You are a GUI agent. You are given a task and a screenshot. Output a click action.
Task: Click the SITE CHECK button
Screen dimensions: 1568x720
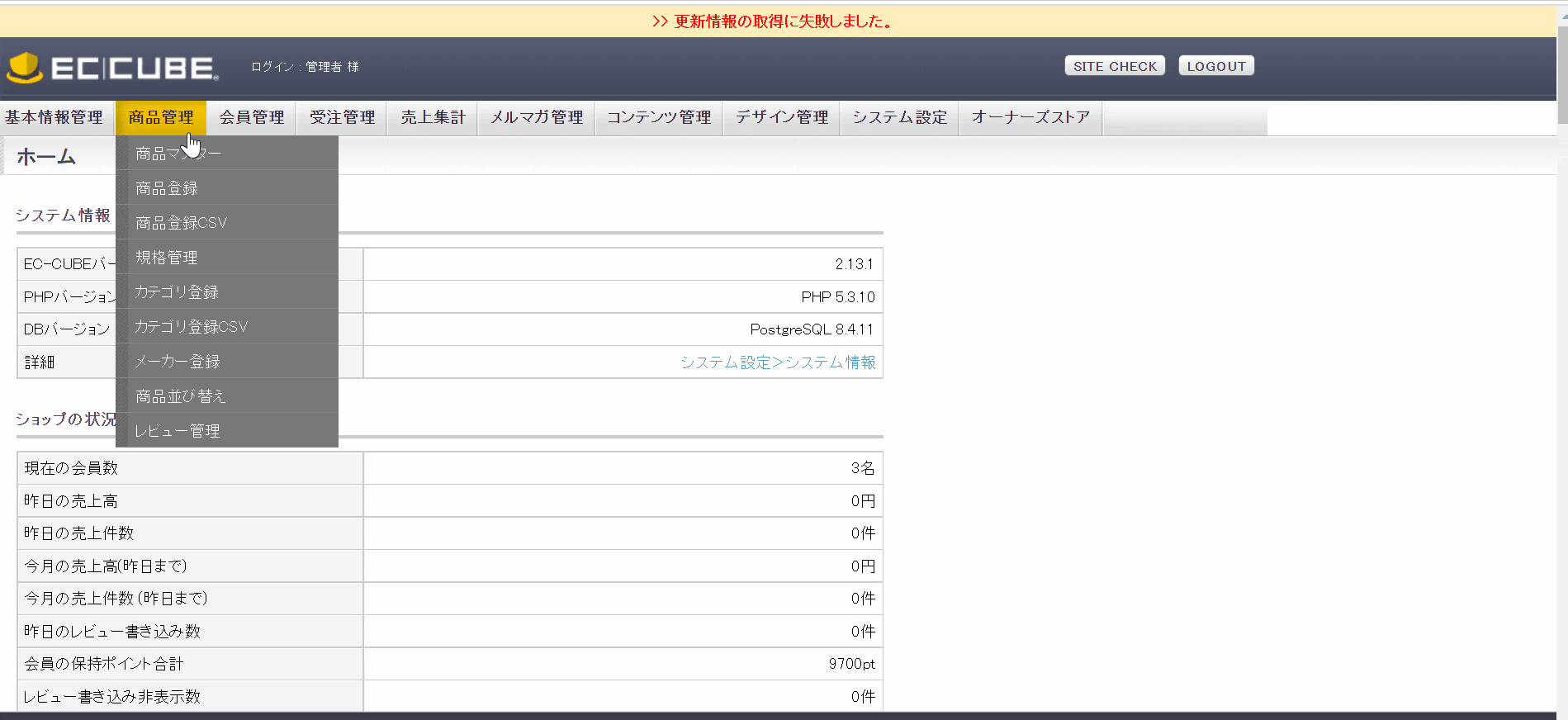[x=1114, y=66]
